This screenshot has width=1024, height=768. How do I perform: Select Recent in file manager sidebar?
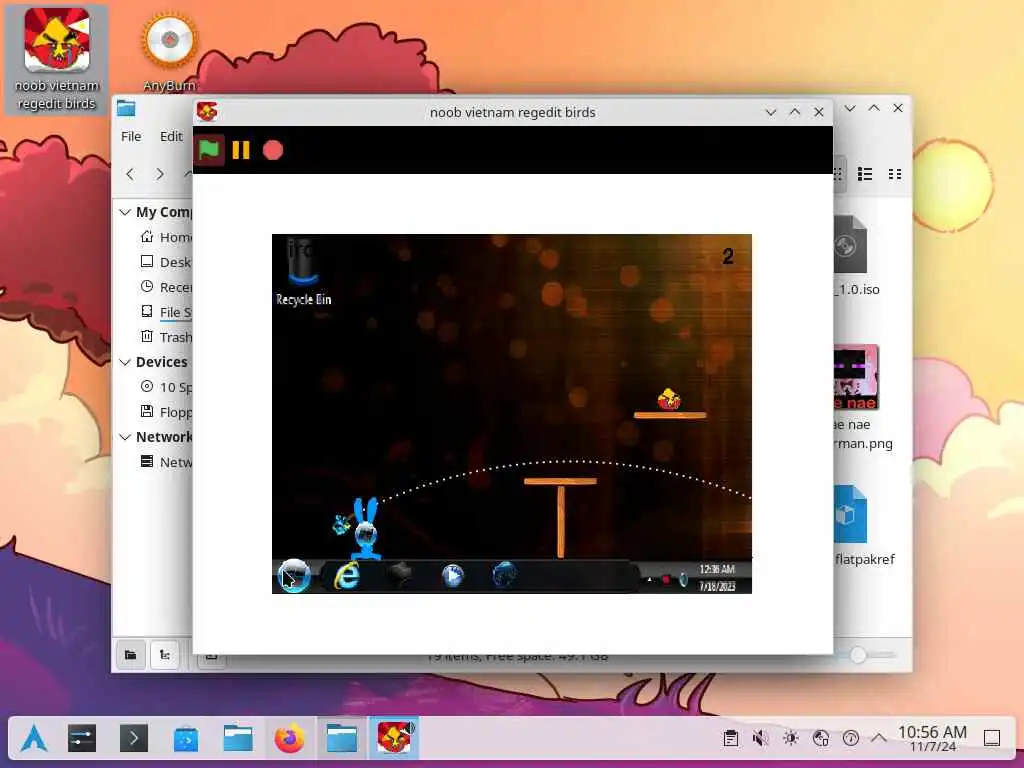166,287
